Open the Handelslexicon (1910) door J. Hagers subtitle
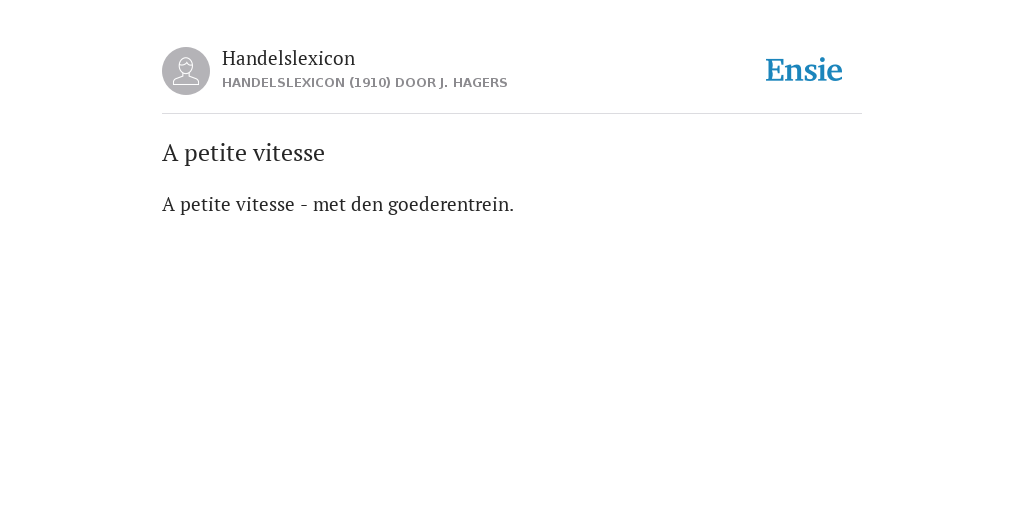Image resolution: width=1024 pixels, height=512 pixels. [364, 83]
